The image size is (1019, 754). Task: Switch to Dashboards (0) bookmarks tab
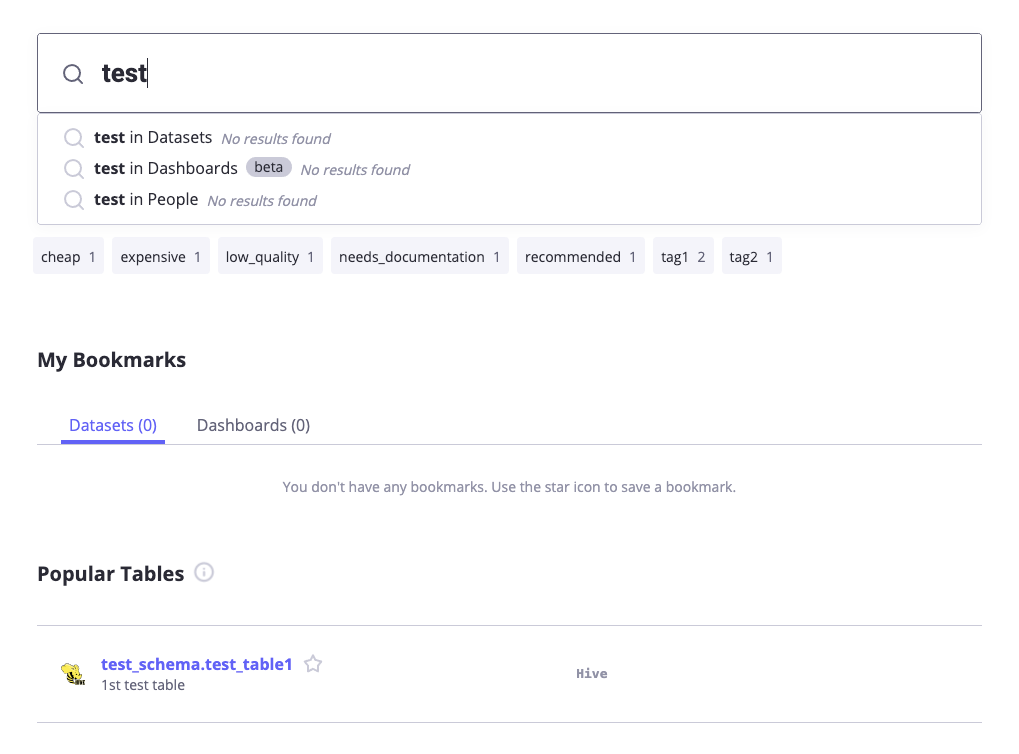tap(253, 425)
